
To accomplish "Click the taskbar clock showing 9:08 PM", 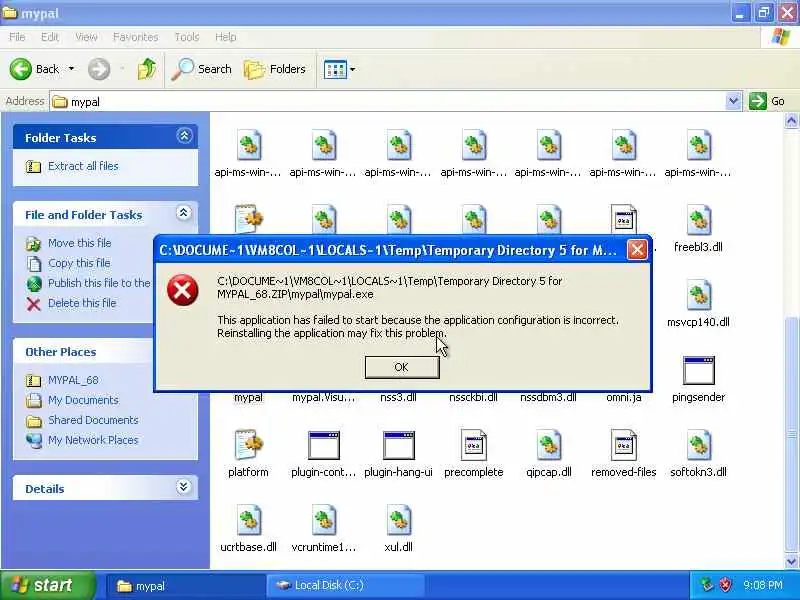I will coord(763,585).
